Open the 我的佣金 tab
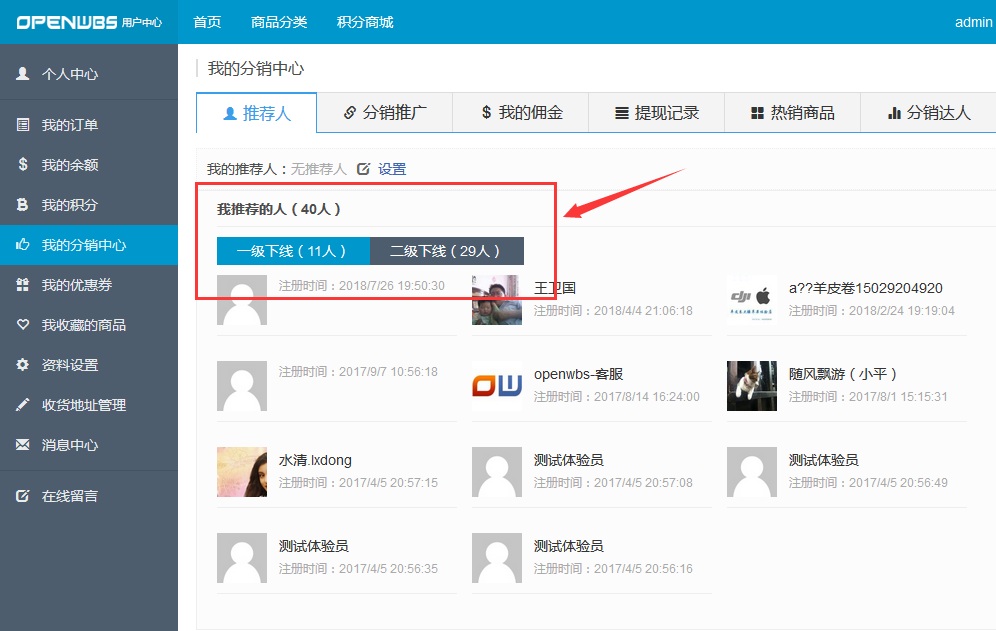 [x=521, y=113]
